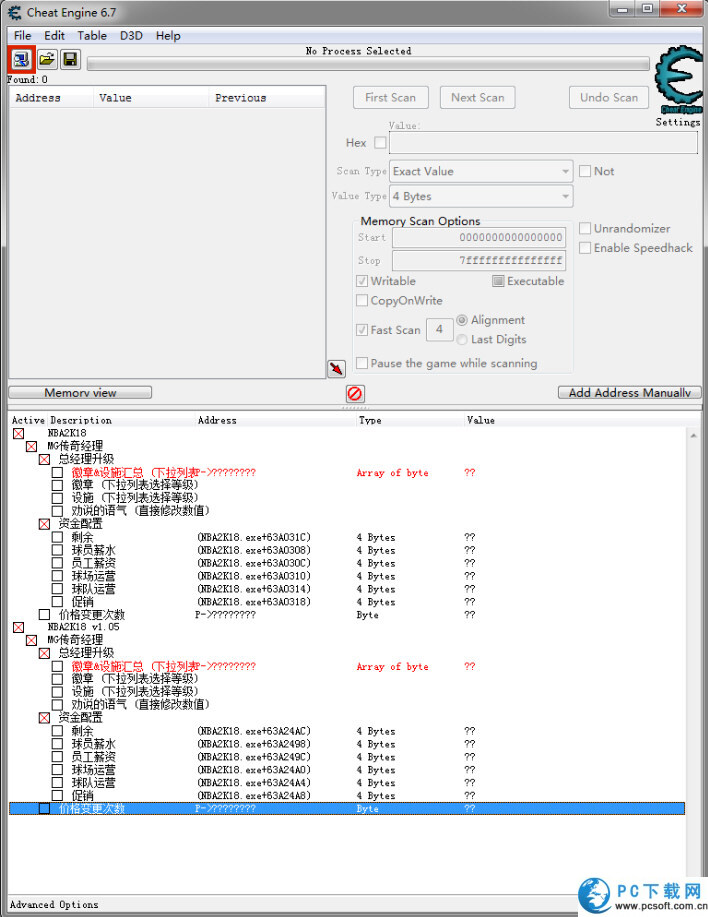708x917 pixels.
Task: Collapse the NBA2K18 v1.05 group
Action: pyautogui.click(x=18, y=627)
